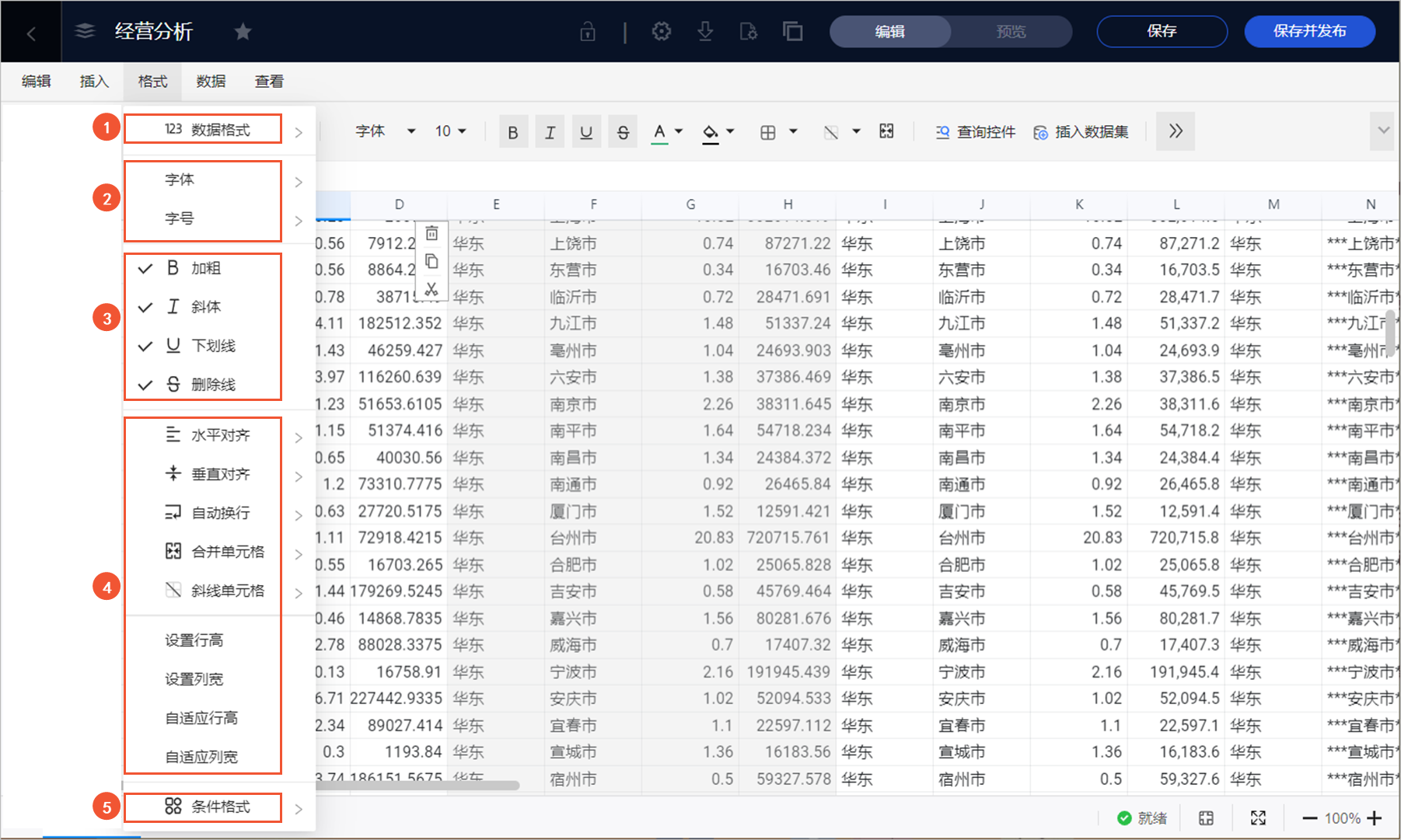Open the diagonal cell dropdown arrow
1401x840 pixels.
coord(856,131)
